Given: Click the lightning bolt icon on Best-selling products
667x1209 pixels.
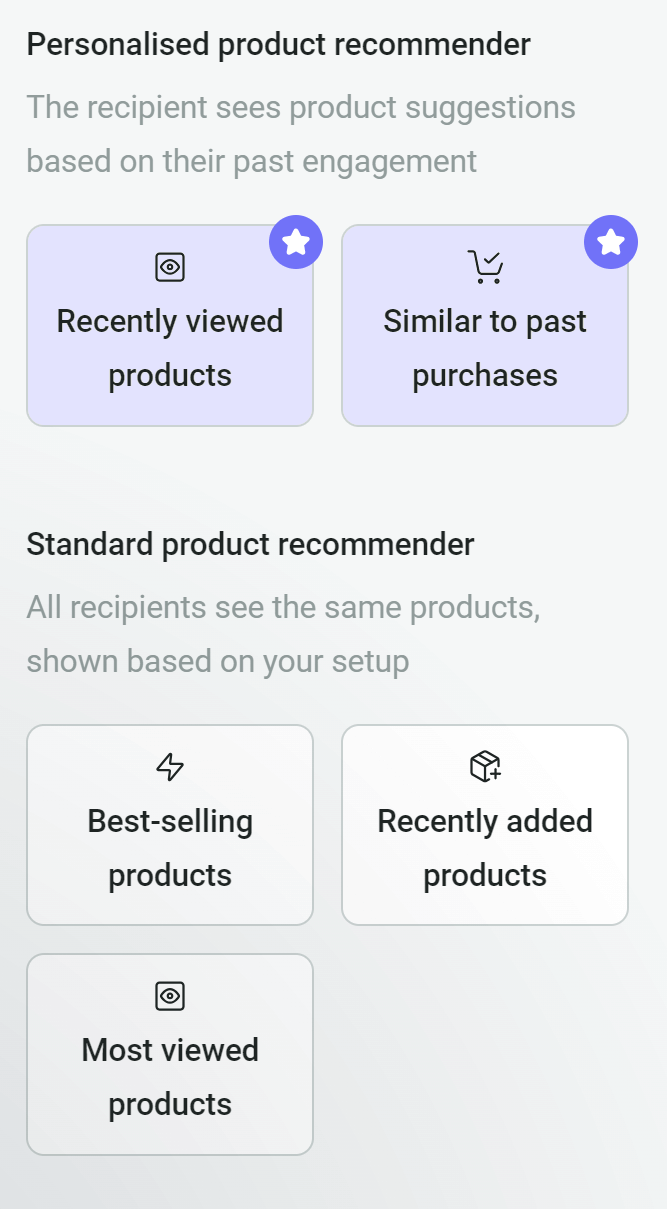Looking at the screenshot, I should click(x=169, y=767).
